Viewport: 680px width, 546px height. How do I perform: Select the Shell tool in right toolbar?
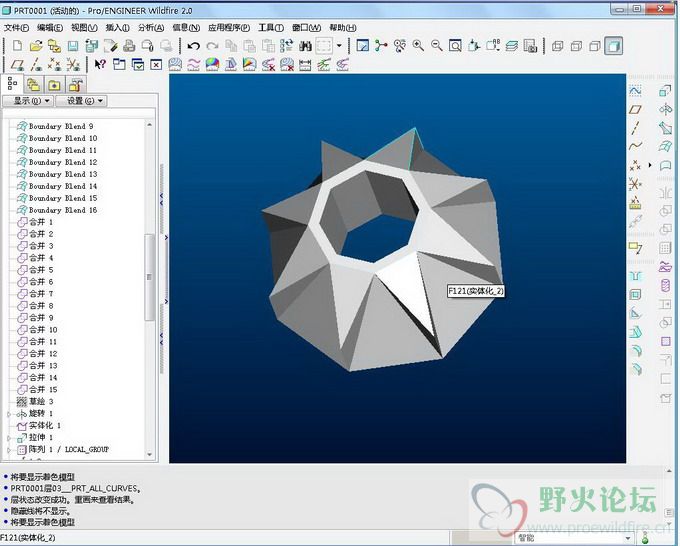(635, 295)
